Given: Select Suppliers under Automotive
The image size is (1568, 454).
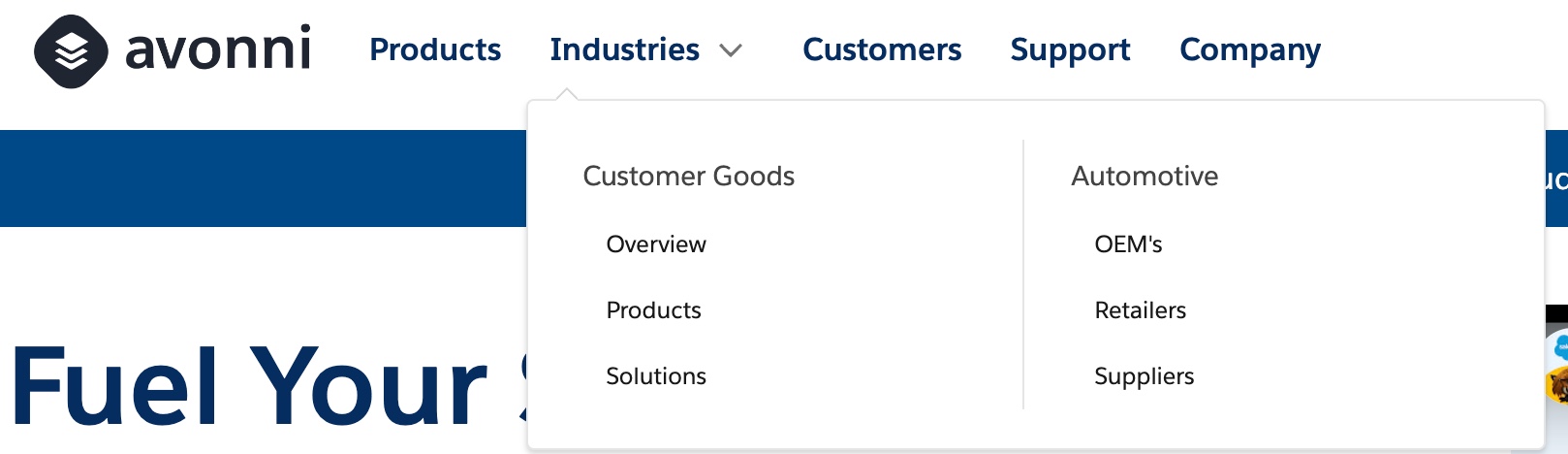Looking at the screenshot, I should pos(1144,376).
